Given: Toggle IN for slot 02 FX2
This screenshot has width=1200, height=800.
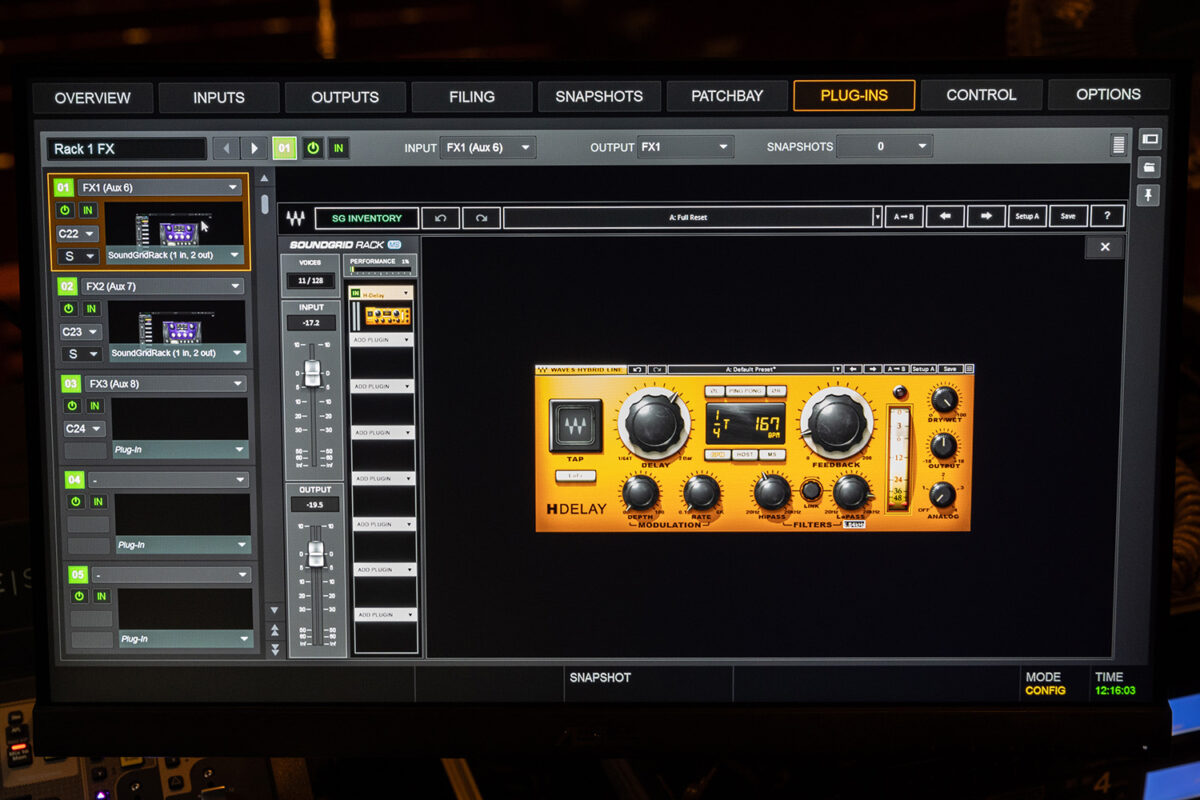Looking at the screenshot, I should coord(92,308).
